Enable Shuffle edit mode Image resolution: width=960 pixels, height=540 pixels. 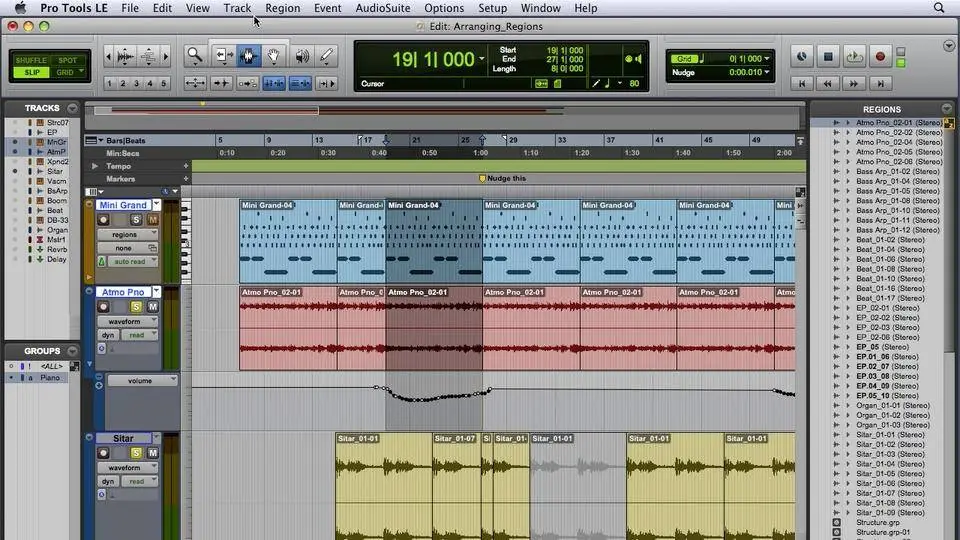coord(31,60)
